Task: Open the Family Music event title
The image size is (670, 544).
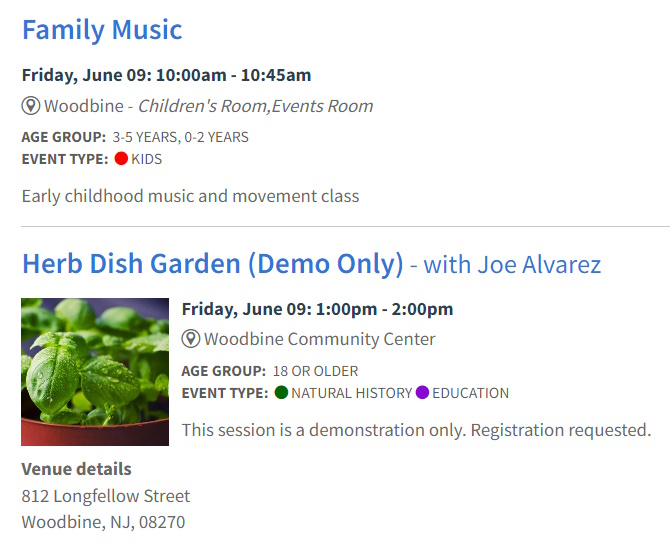Action: click(x=102, y=30)
